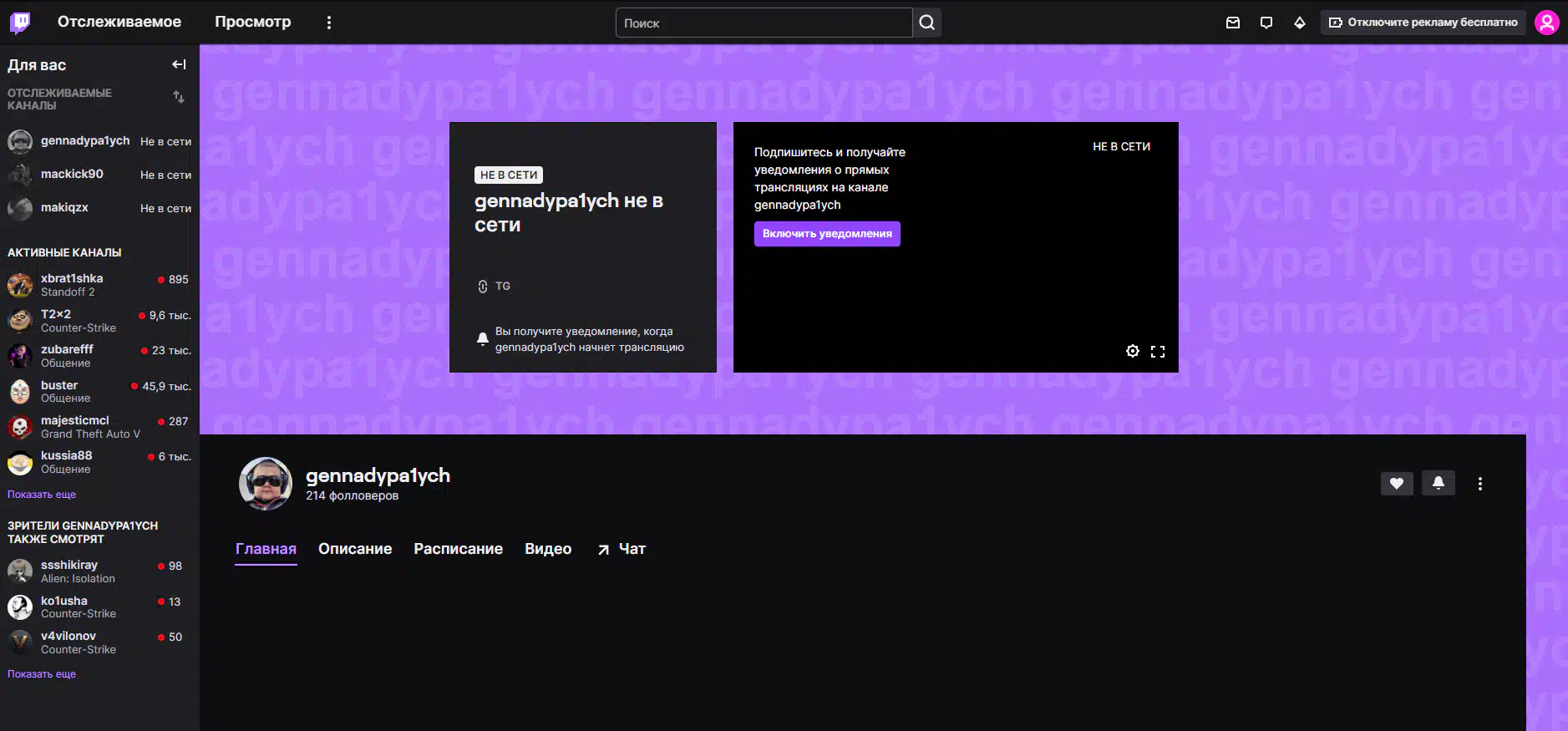The height and width of the screenshot is (731, 1568).
Task: Switch to the 'Расписание' tab
Action: (459, 549)
